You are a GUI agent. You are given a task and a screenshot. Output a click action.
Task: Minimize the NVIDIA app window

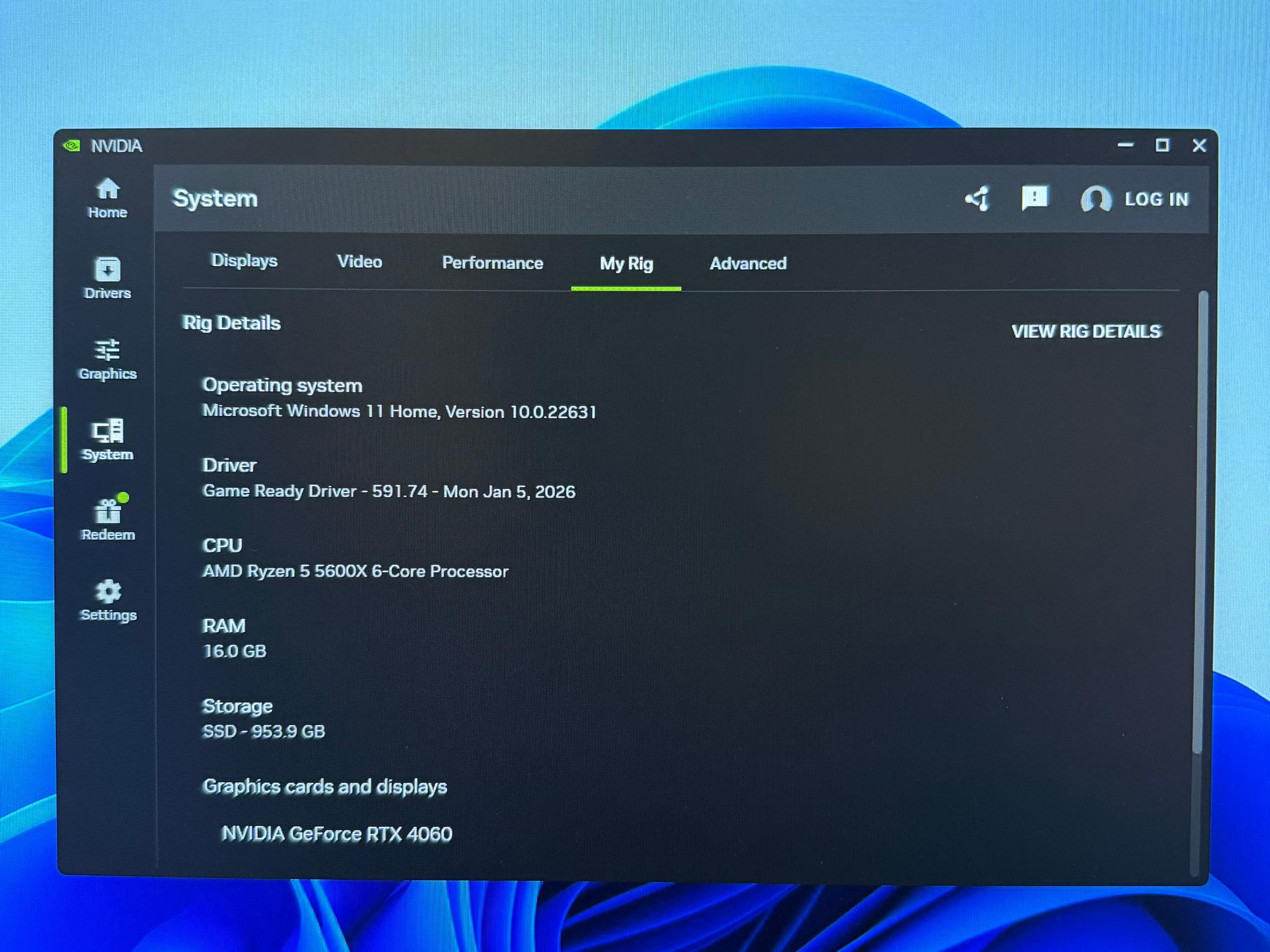tap(1126, 145)
